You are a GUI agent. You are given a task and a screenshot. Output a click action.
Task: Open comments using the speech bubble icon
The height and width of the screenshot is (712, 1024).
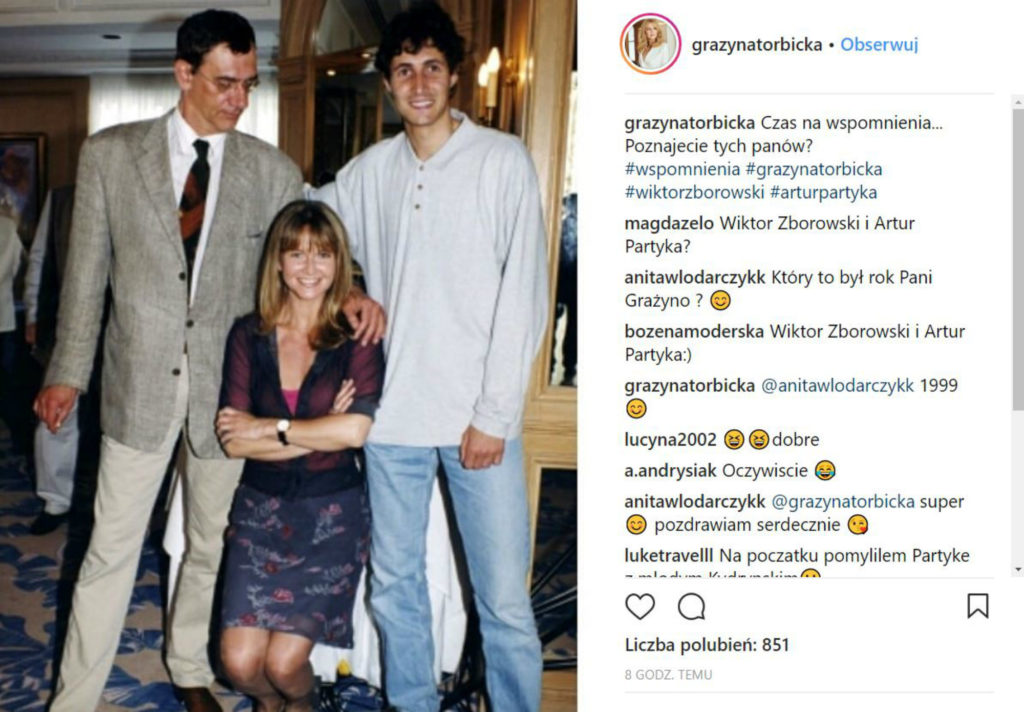(692, 607)
